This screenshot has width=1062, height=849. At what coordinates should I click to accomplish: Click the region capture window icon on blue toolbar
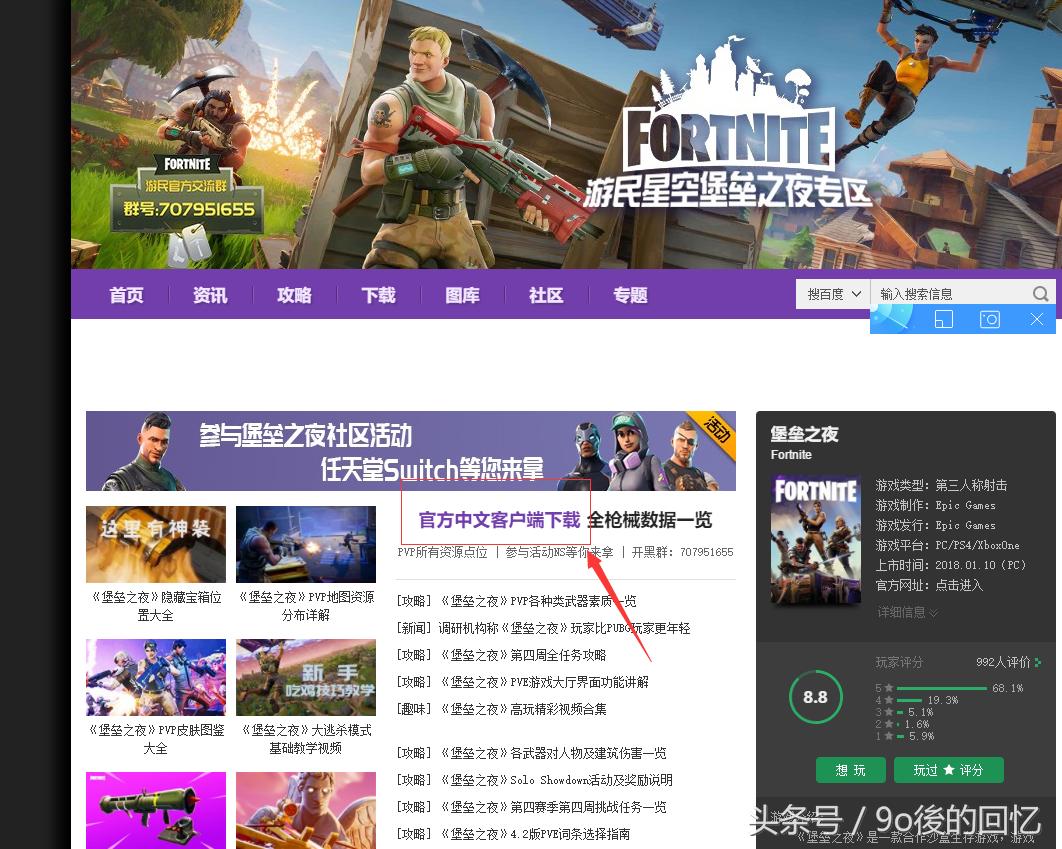944,319
